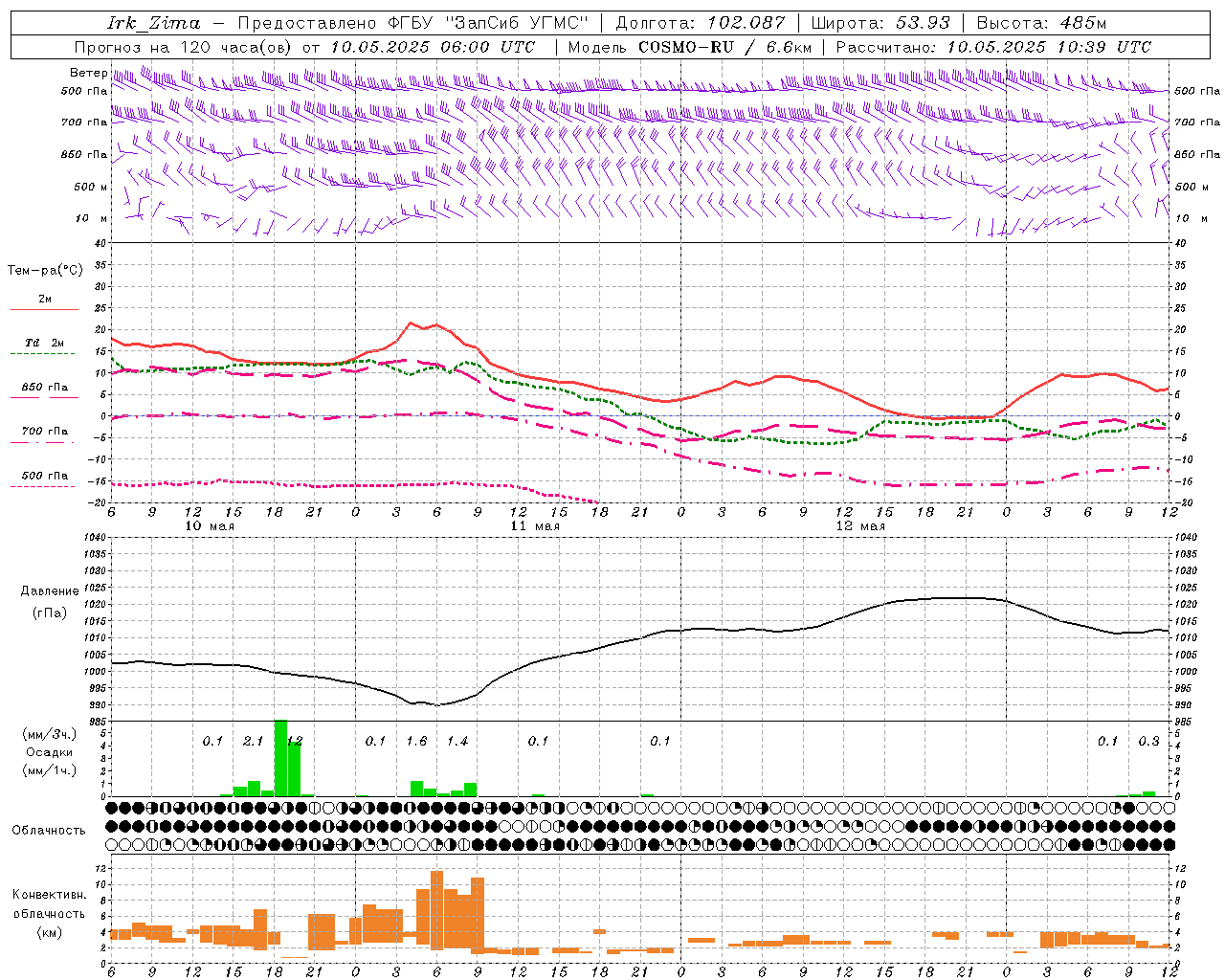This screenshot has height=980, width=1225.
Task: Click the '11 мая' date label
Action: pyautogui.click(x=535, y=526)
